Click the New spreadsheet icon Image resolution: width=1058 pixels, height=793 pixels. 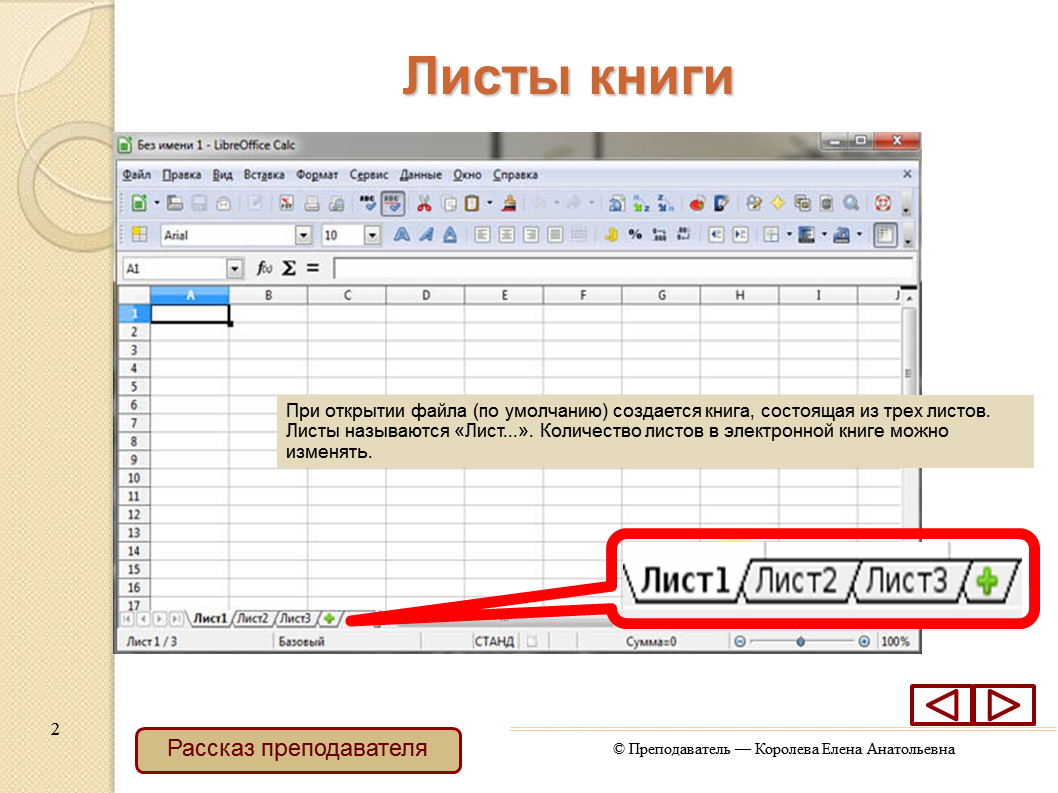point(139,203)
